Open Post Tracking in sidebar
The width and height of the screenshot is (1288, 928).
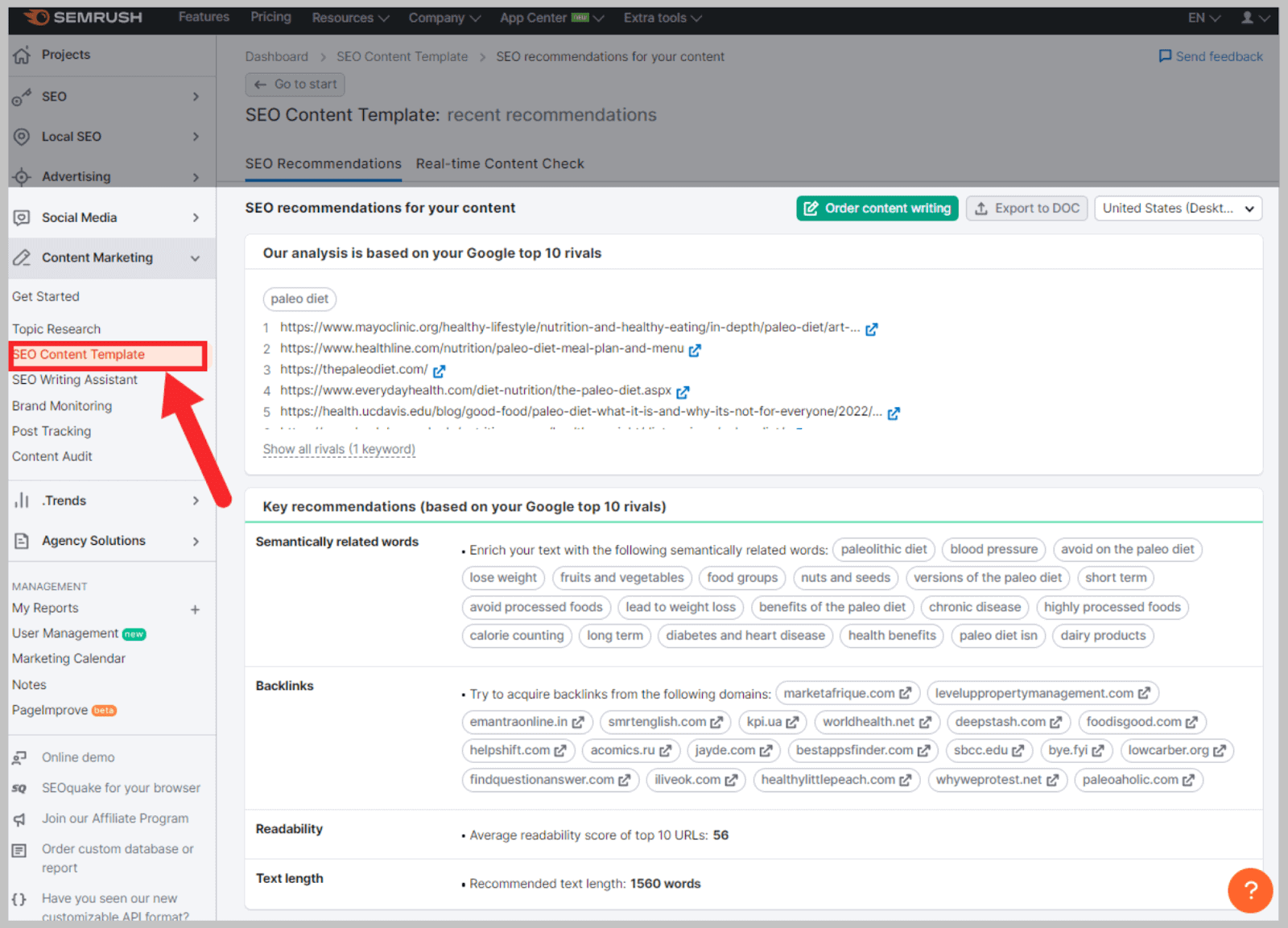52,431
